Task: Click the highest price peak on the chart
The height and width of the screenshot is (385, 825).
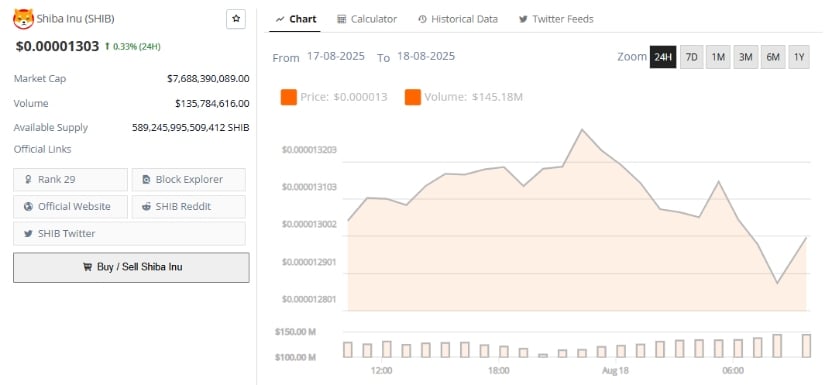Action: 581,129
